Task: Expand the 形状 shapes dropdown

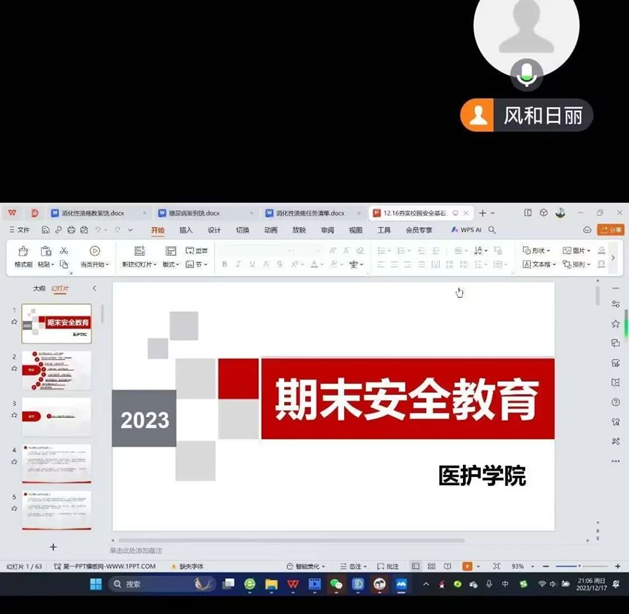Action: pyautogui.click(x=536, y=251)
